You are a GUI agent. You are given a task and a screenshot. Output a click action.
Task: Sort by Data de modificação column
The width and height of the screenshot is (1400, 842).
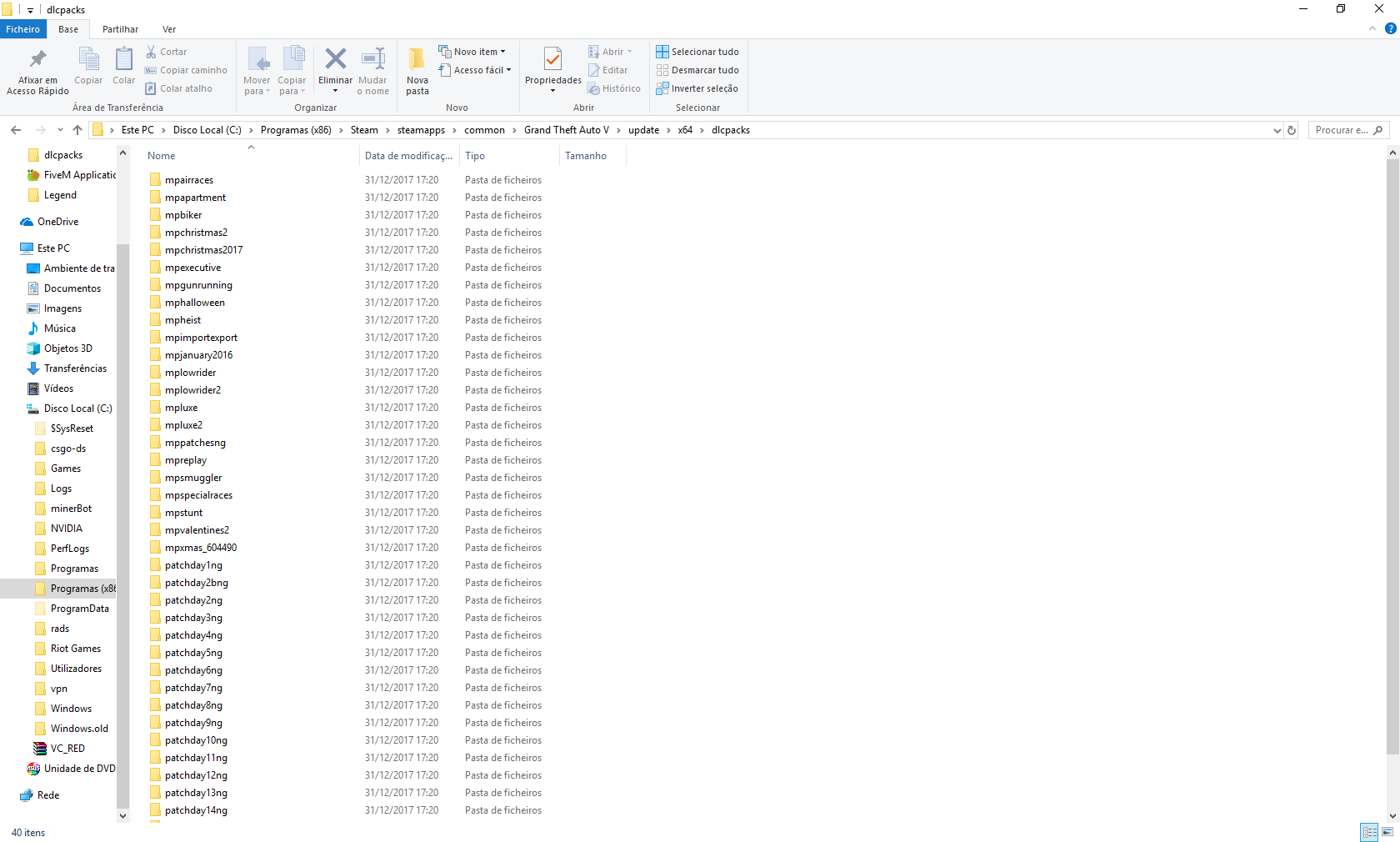point(409,156)
